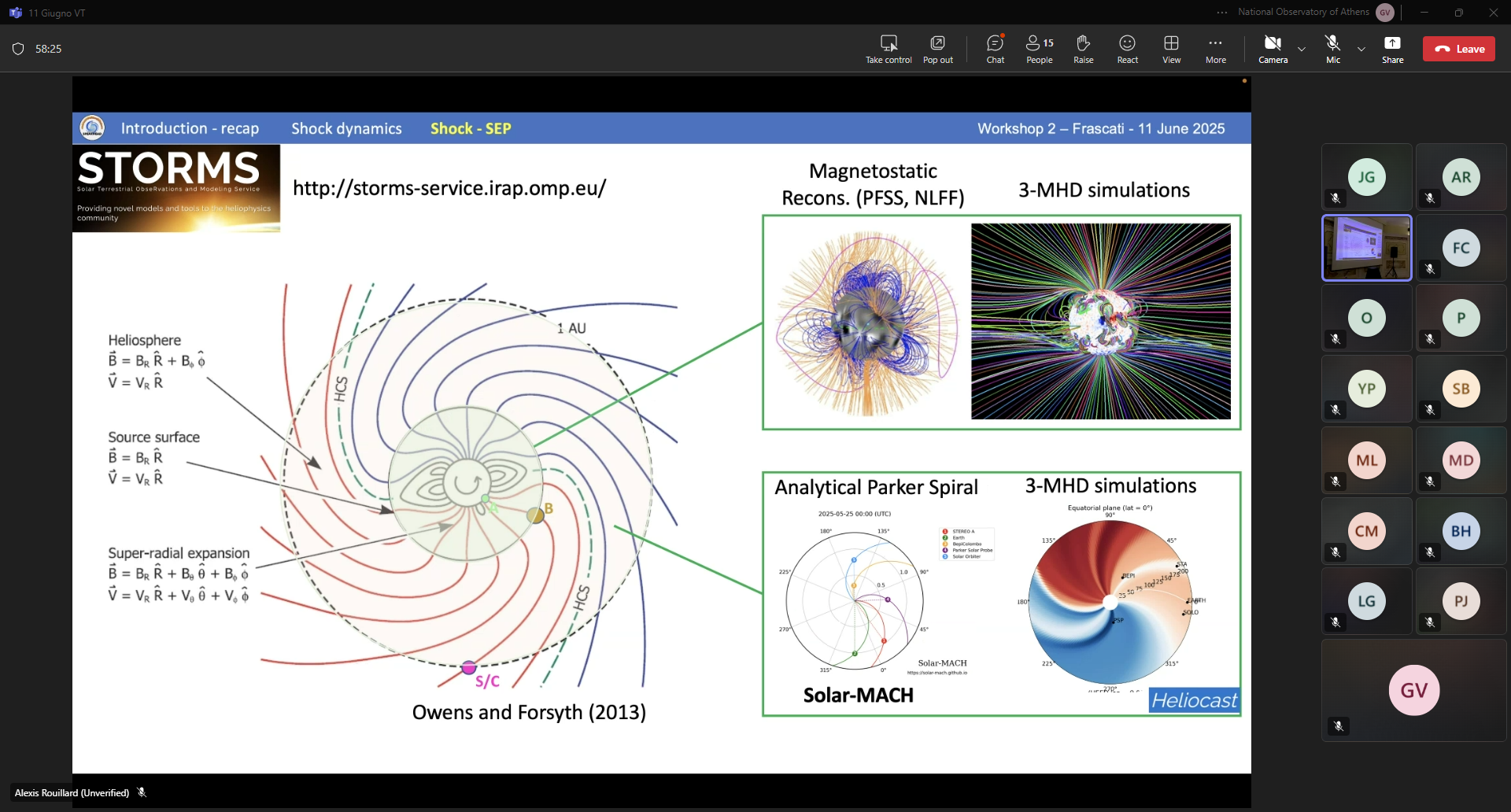Click slide section Shock - SEP
Image resolution: width=1511 pixels, height=812 pixels.
click(471, 128)
